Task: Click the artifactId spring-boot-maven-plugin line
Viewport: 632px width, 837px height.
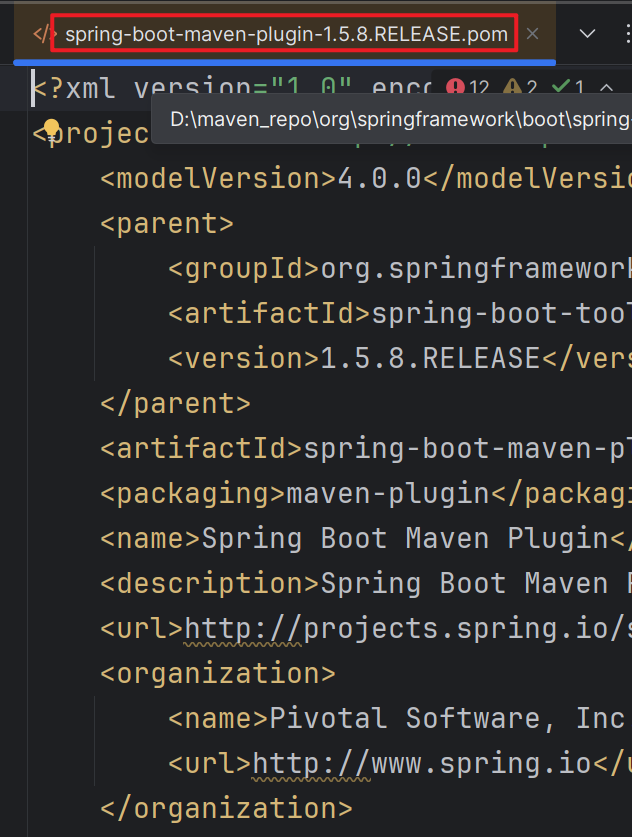Action: tap(366, 448)
